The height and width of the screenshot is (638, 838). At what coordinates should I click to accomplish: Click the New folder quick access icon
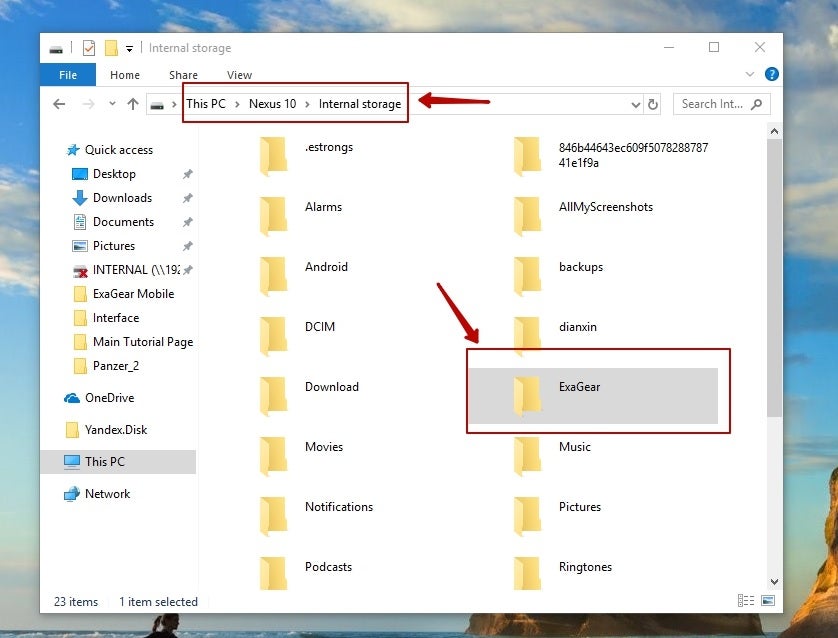(x=111, y=48)
